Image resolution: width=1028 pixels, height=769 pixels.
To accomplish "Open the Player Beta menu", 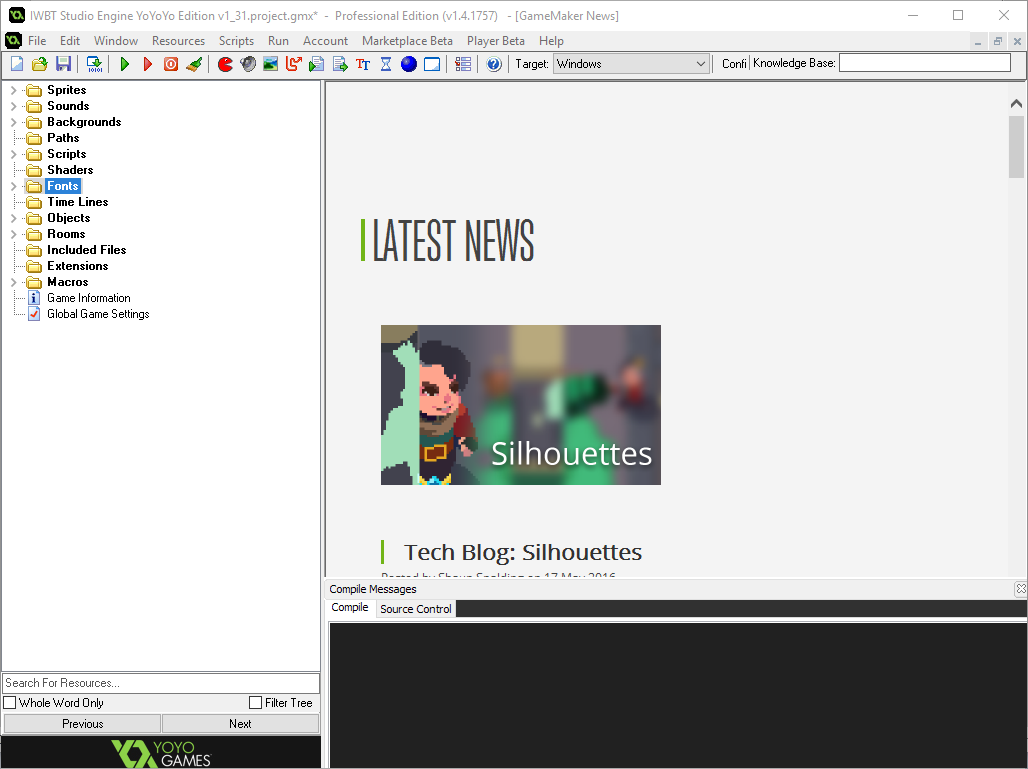I will tap(496, 41).
